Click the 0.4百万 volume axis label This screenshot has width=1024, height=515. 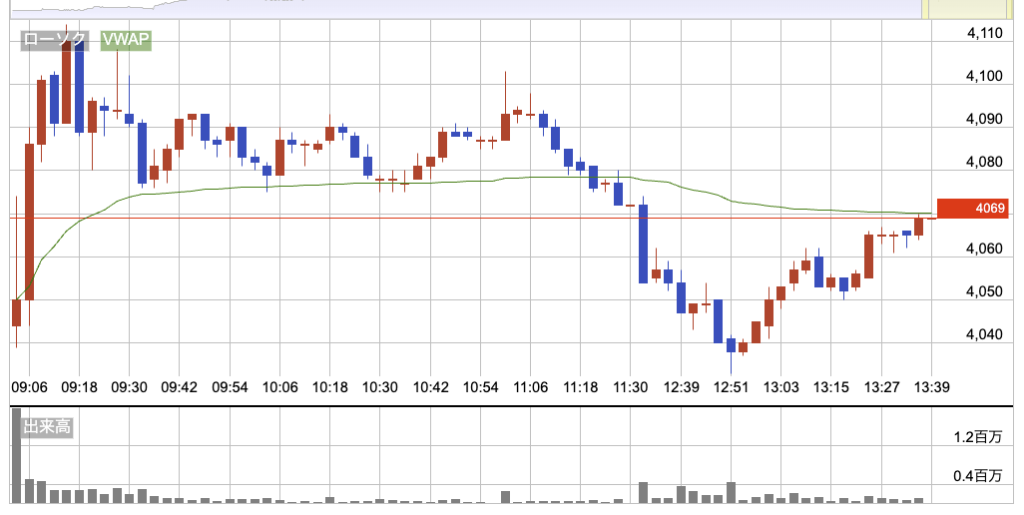point(979,475)
